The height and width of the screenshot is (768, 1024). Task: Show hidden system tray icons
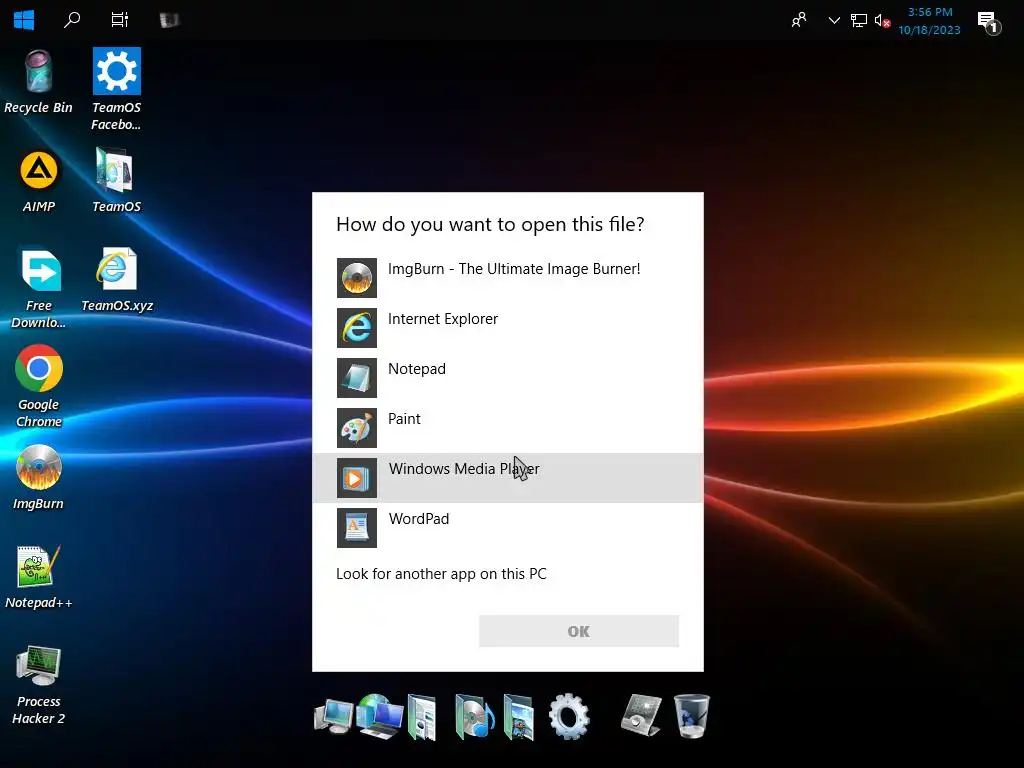834,20
